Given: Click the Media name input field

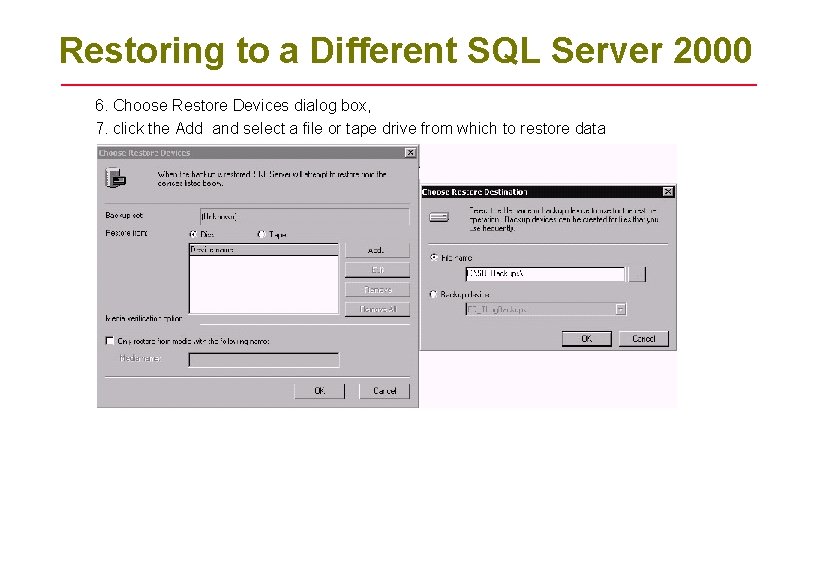Looking at the screenshot, I should click(264, 360).
